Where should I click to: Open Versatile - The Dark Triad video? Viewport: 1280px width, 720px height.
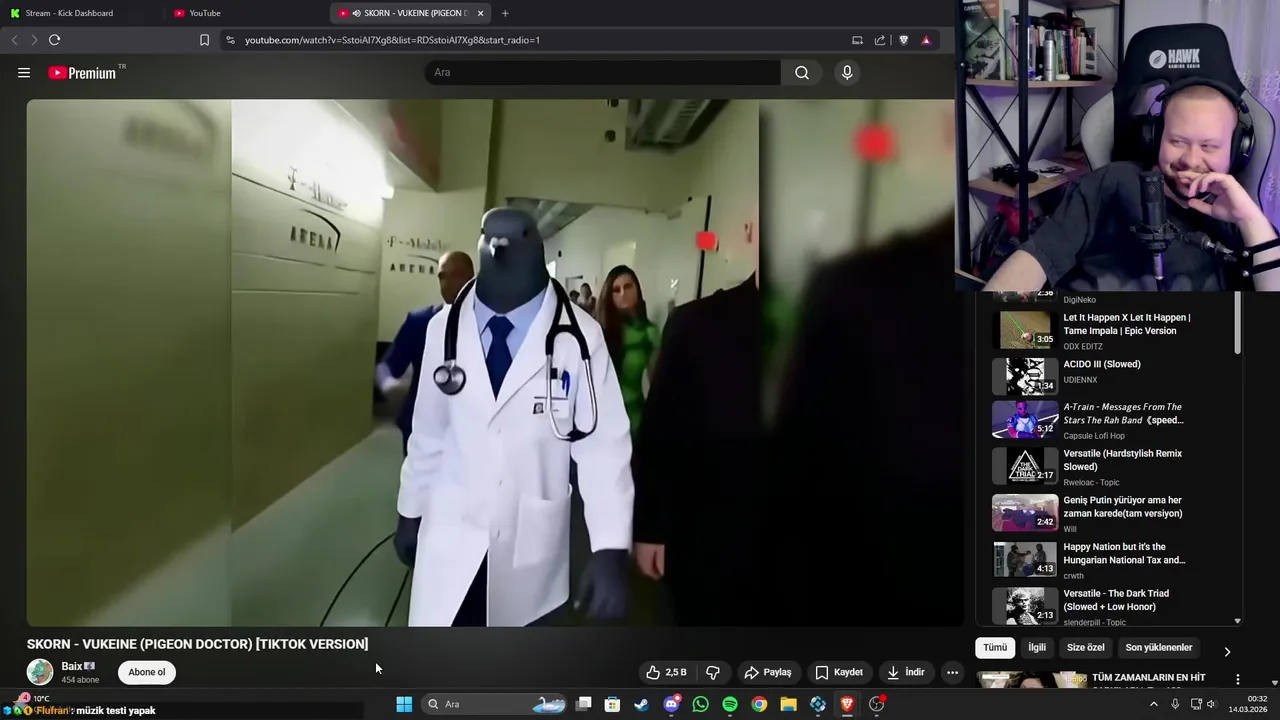(1116, 600)
